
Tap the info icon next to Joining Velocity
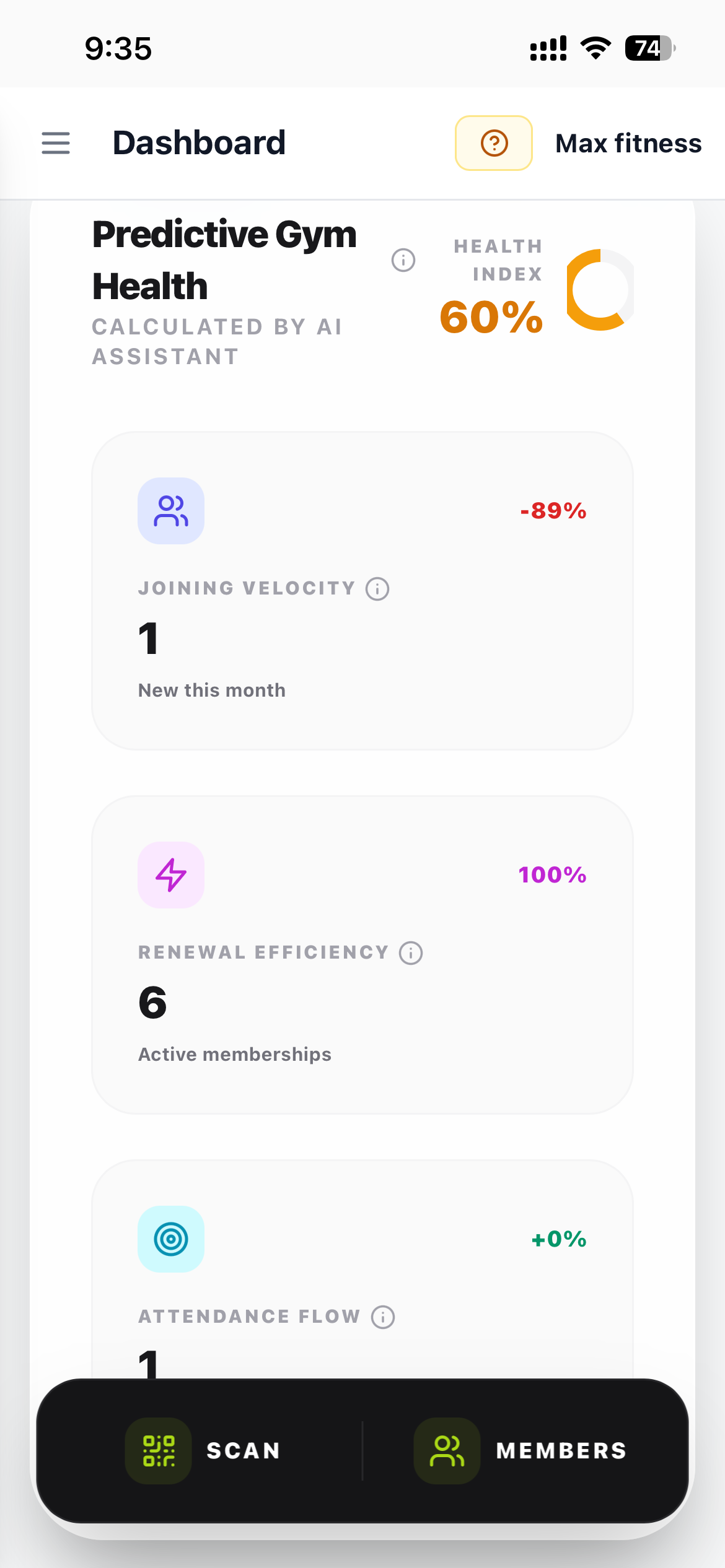tap(376, 589)
